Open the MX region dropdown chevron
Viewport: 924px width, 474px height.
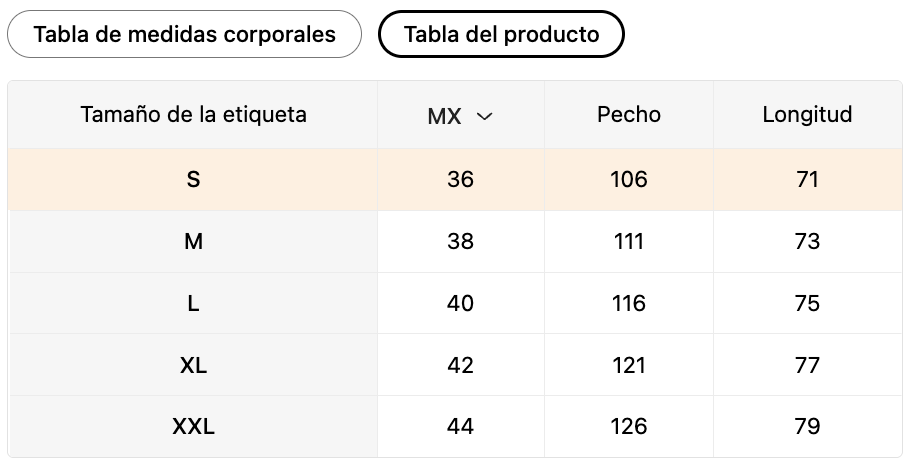coord(484,116)
